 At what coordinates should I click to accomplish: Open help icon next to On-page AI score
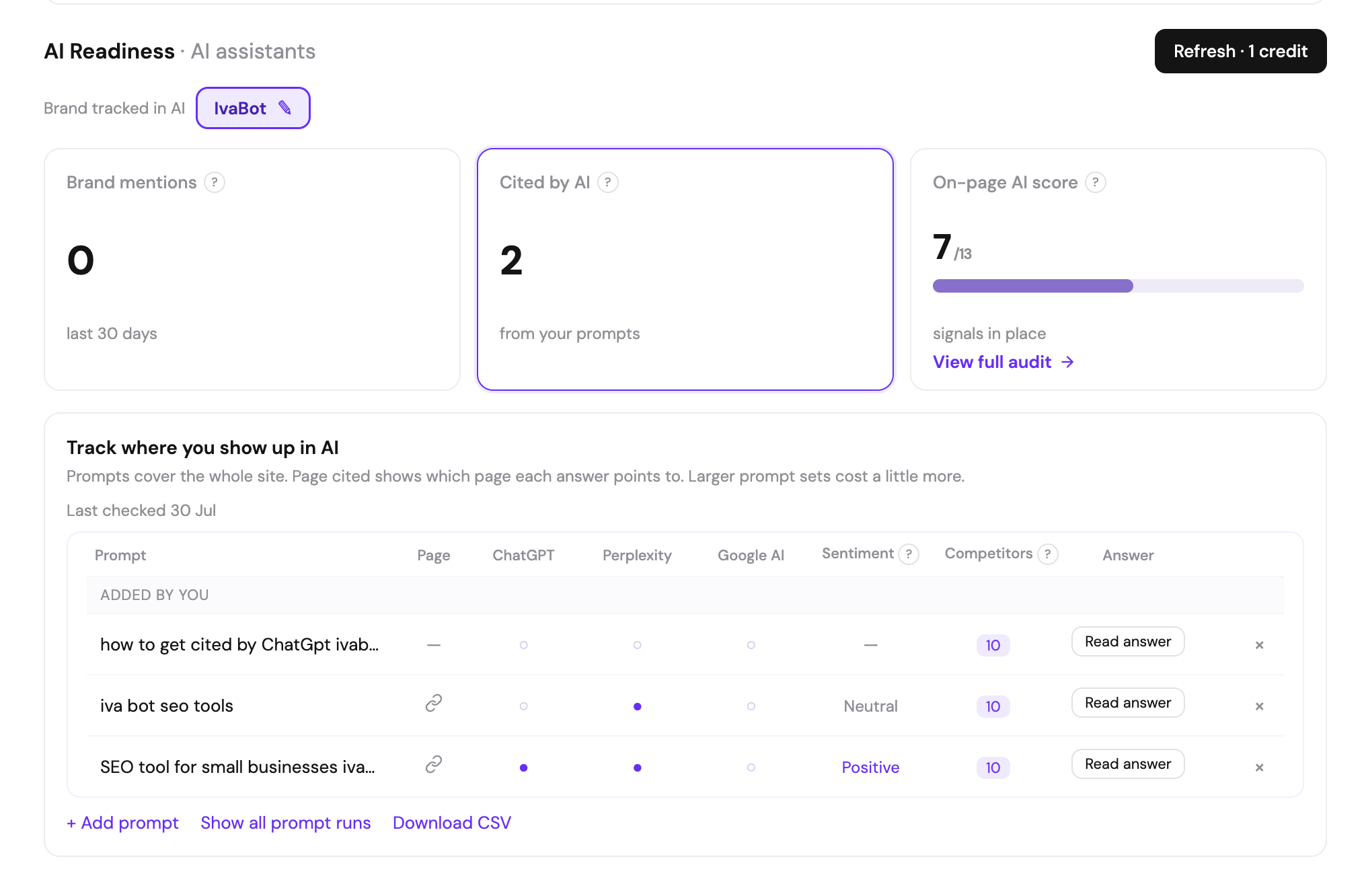[x=1096, y=182]
